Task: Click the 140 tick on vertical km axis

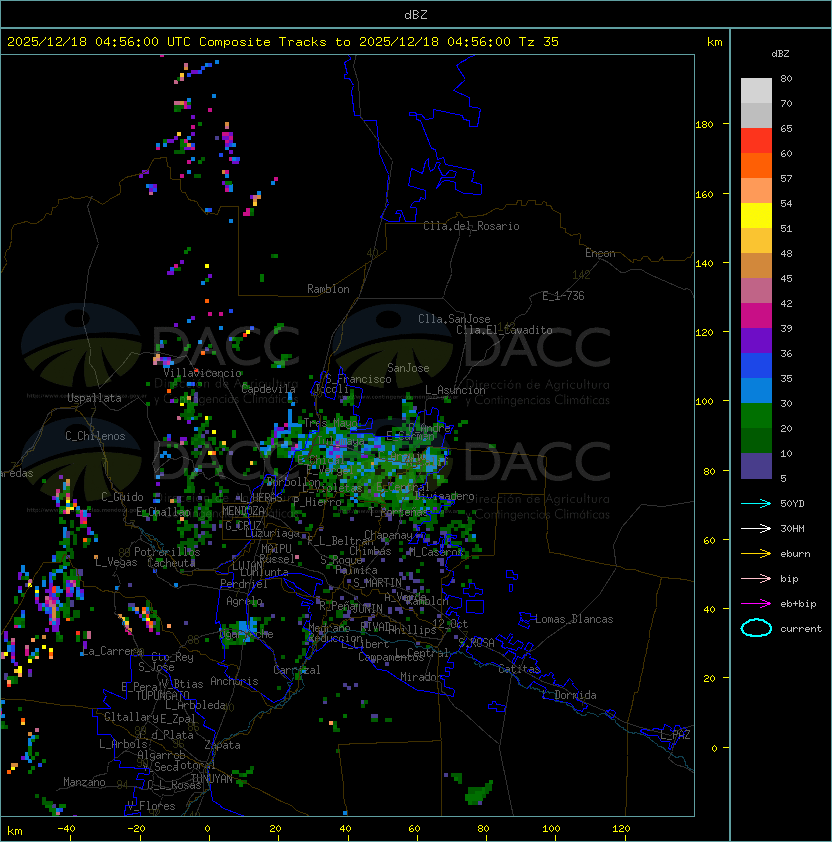Action: [x=704, y=263]
